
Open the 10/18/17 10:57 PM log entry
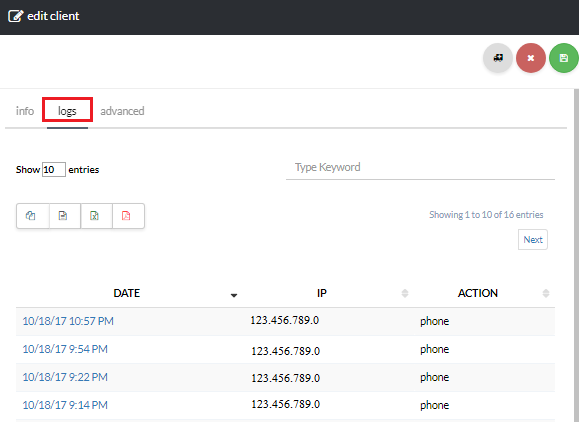68,321
